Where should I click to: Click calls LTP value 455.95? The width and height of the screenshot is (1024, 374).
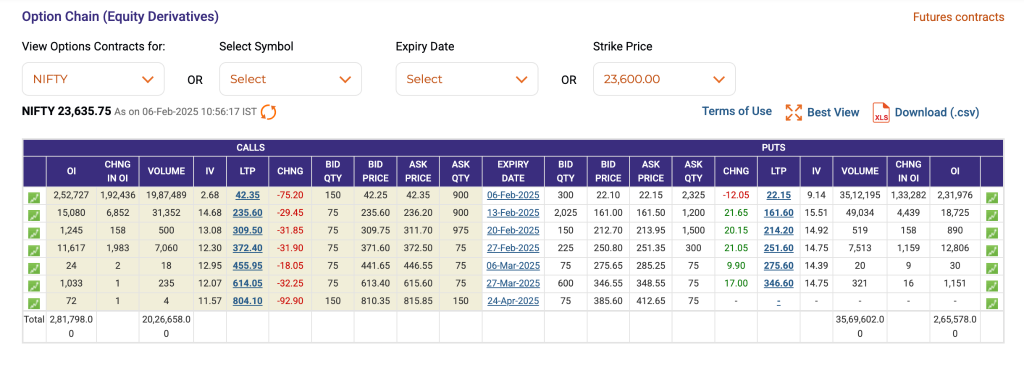248,266
